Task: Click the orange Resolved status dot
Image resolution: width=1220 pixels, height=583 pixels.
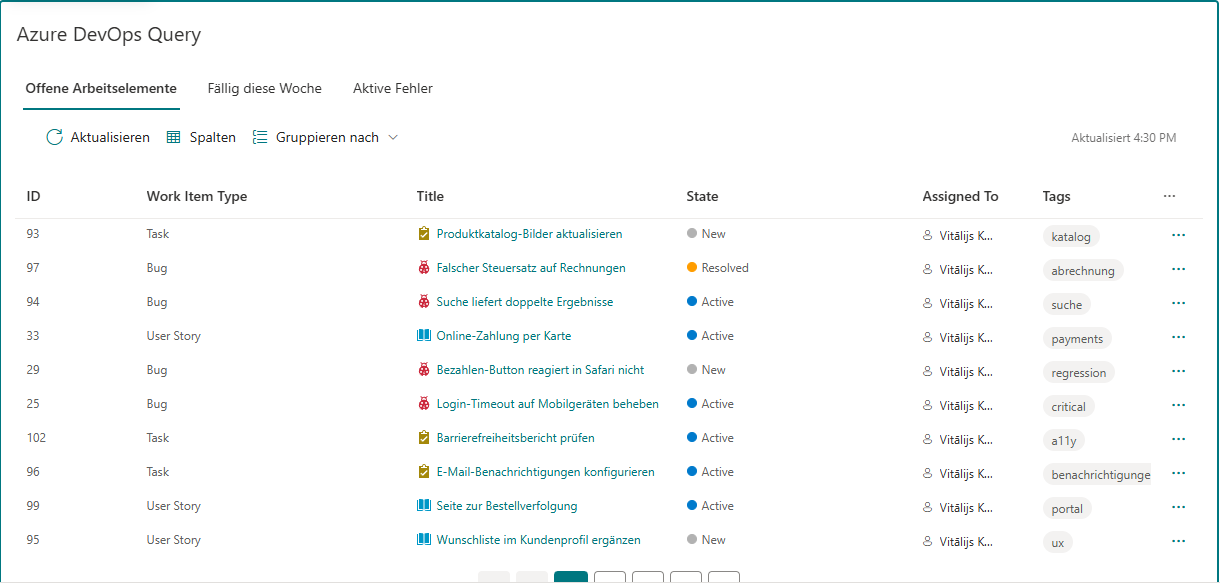Action: pyautogui.click(x=692, y=268)
